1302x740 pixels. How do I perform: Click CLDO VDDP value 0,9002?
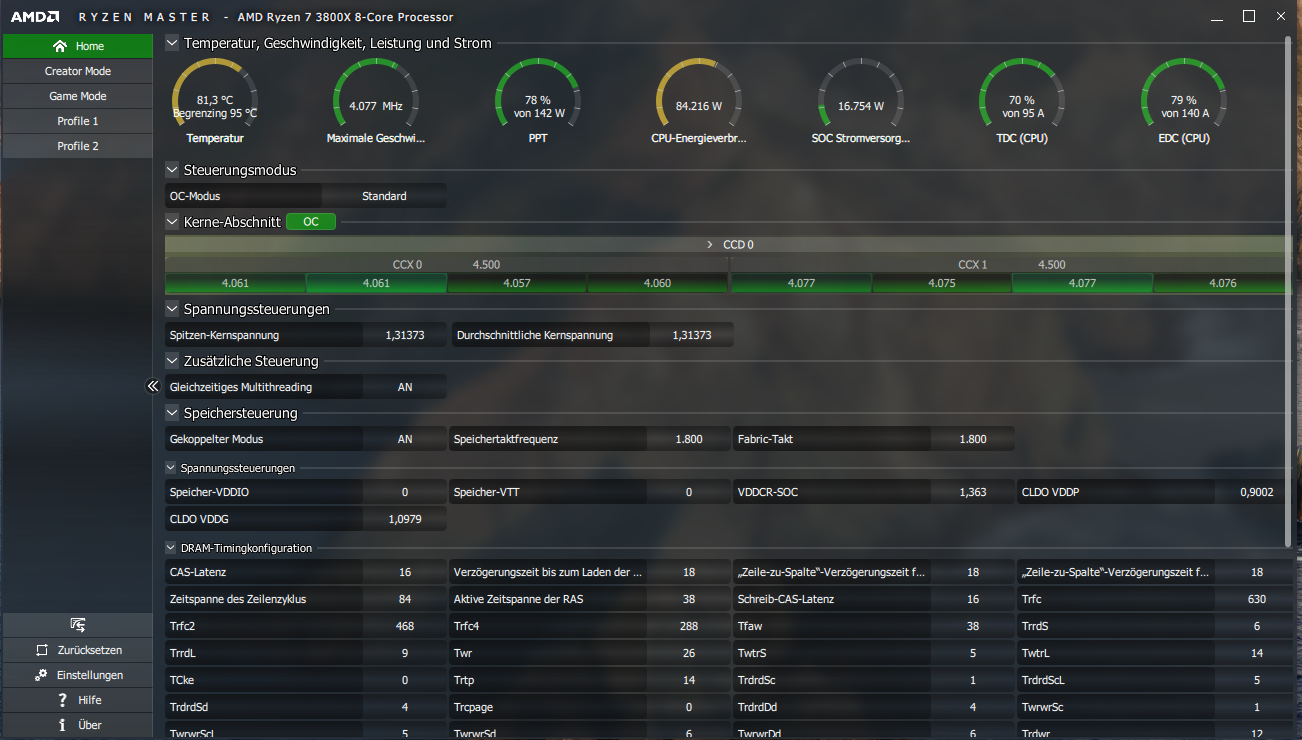click(1256, 492)
